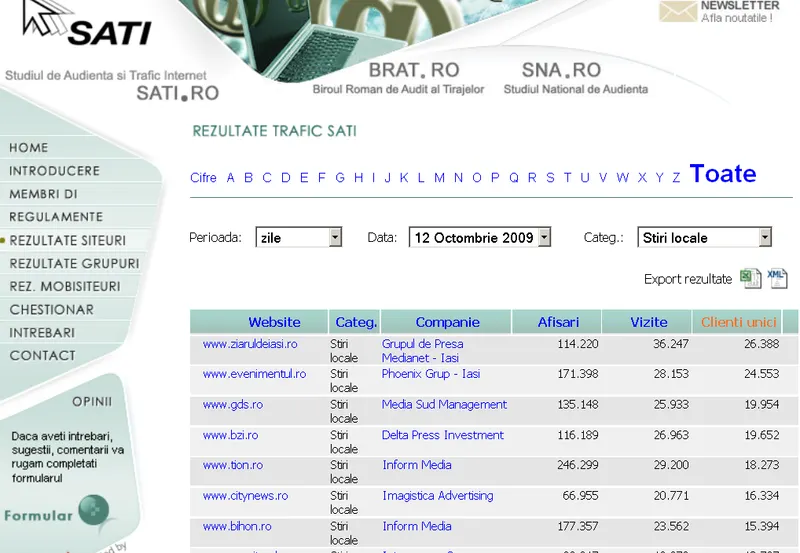The height and width of the screenshot is (553, 800).
Task: Visit SNA.RO Studiul National de Audienta link
Action: click(576, 78)
